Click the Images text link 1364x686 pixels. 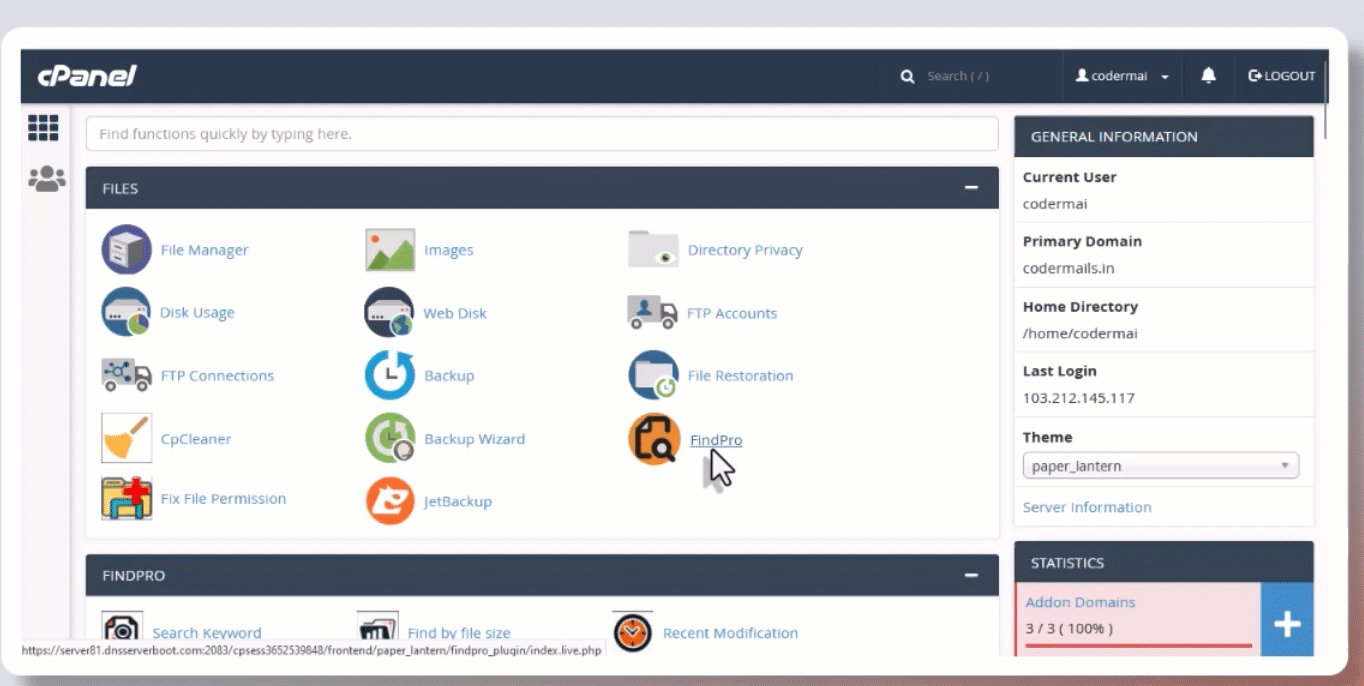(x=449, y=250)
